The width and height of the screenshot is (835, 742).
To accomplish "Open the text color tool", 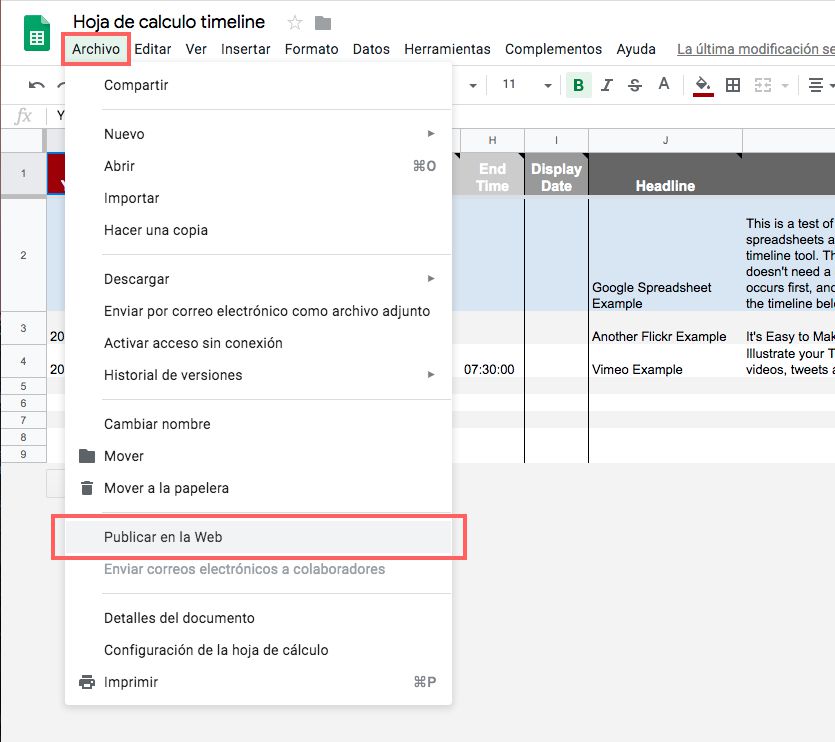I will [x=664, y=84].
